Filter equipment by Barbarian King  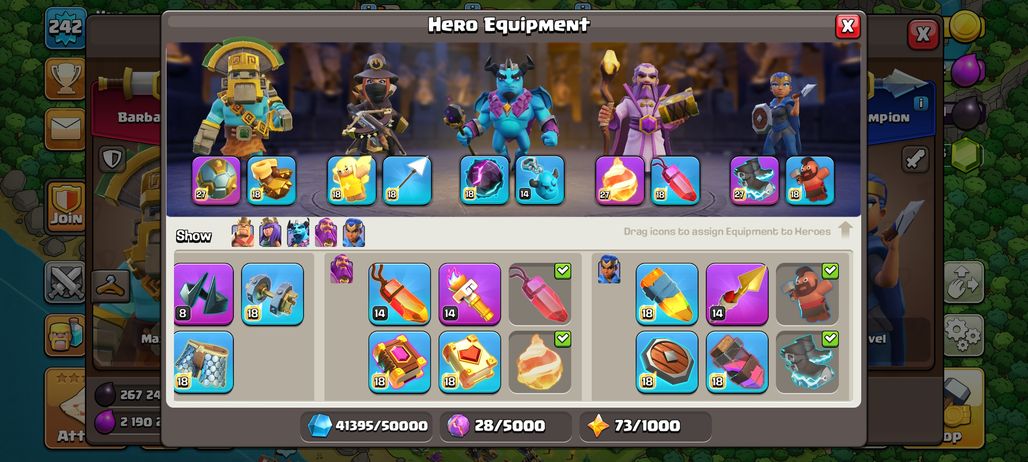[243, 233]
